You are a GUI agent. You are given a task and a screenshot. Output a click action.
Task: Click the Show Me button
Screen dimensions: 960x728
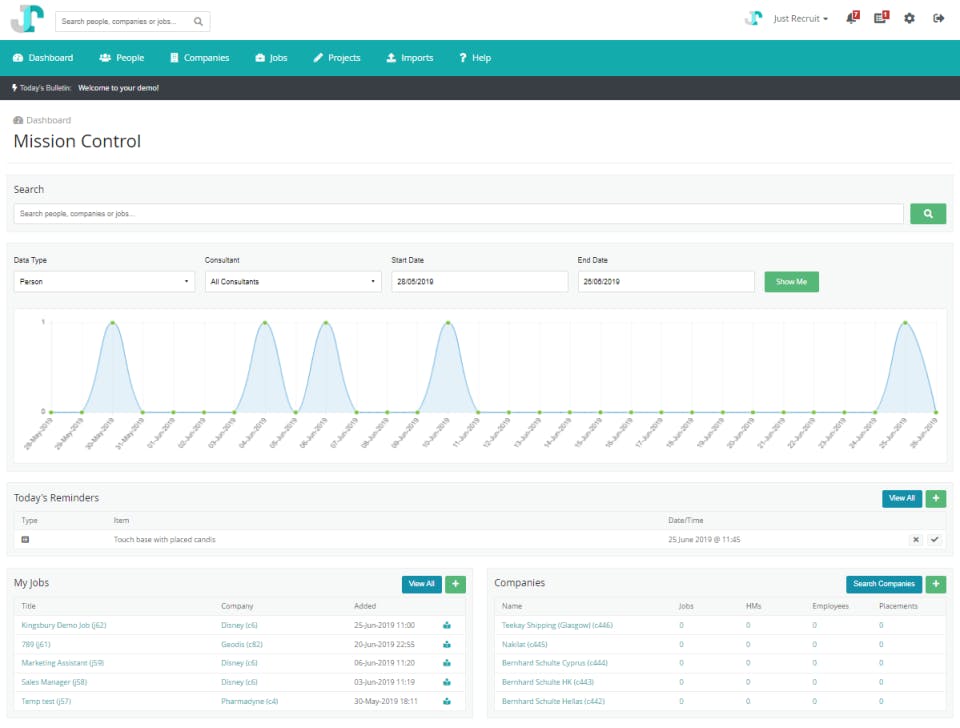[791, 282]
